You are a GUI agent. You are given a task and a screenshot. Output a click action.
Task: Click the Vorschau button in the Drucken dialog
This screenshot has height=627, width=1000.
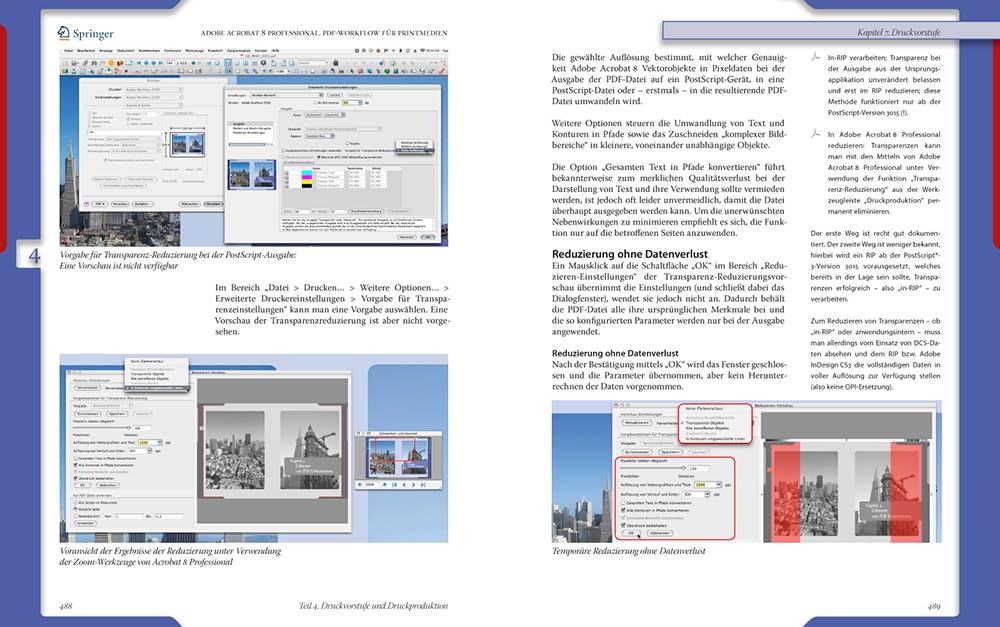point(120,204)
